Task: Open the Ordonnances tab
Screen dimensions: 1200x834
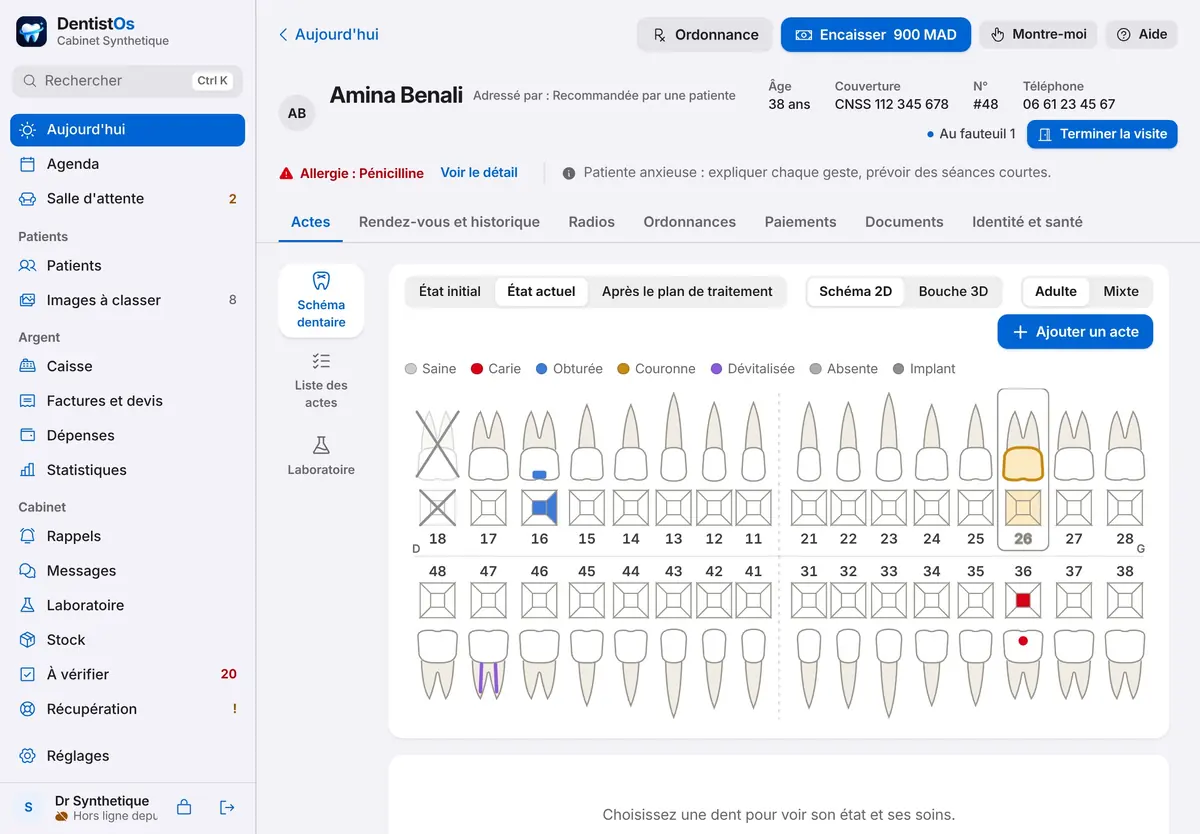Action: [690, 222]
